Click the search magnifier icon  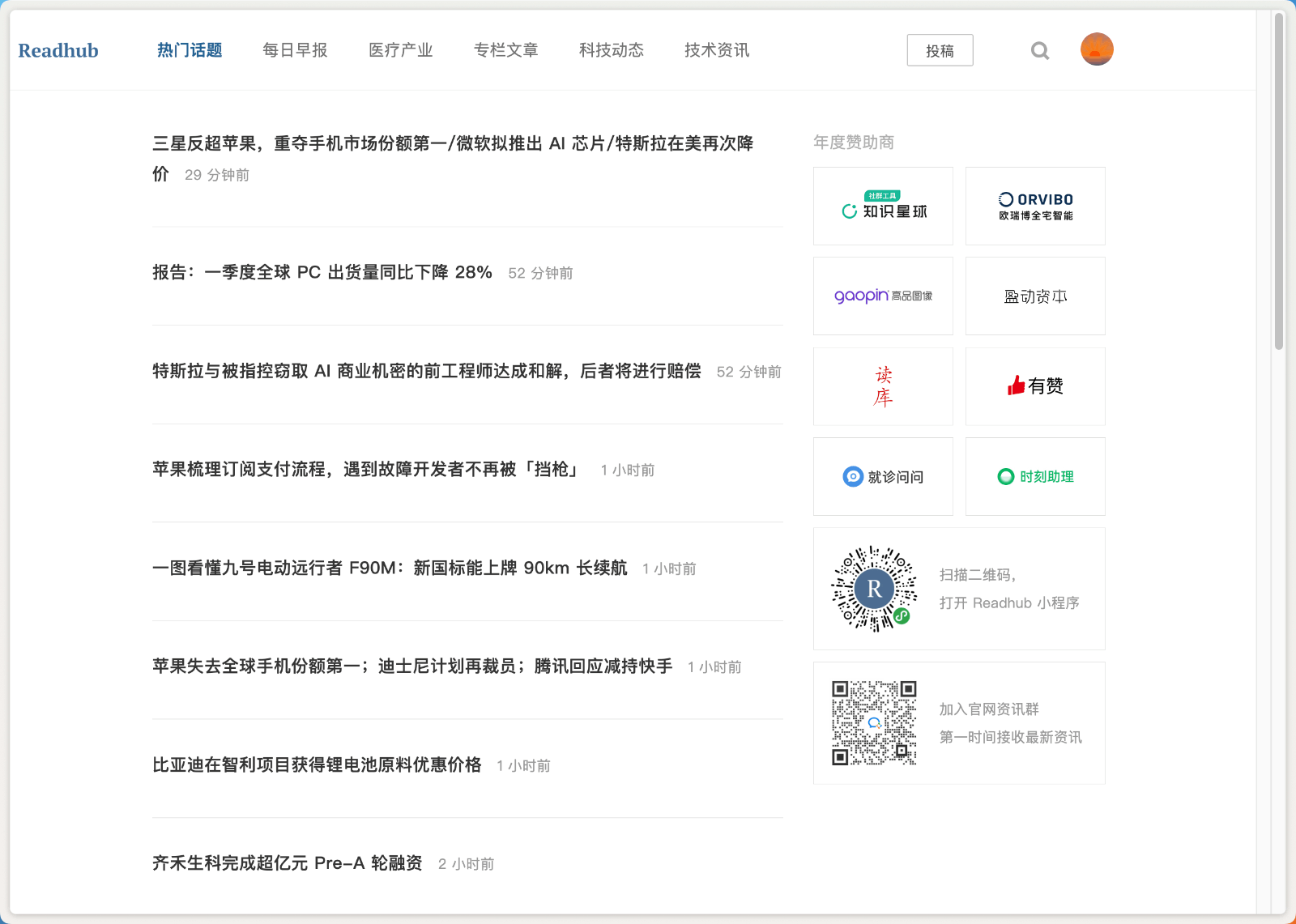tap(1040, 50)
